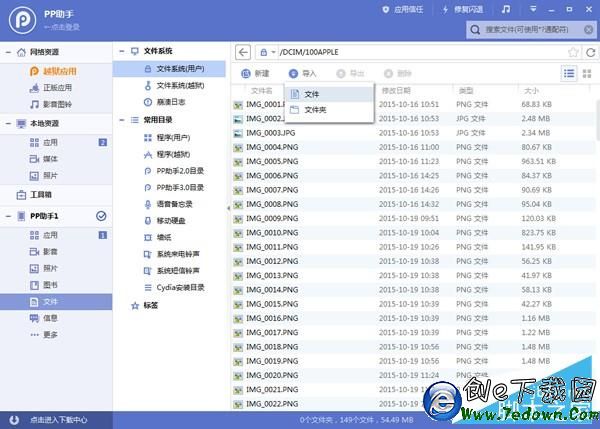600x429 pixels.
Task: Open PP助手2.0目录 folder
Action: (x=174, y=171)
